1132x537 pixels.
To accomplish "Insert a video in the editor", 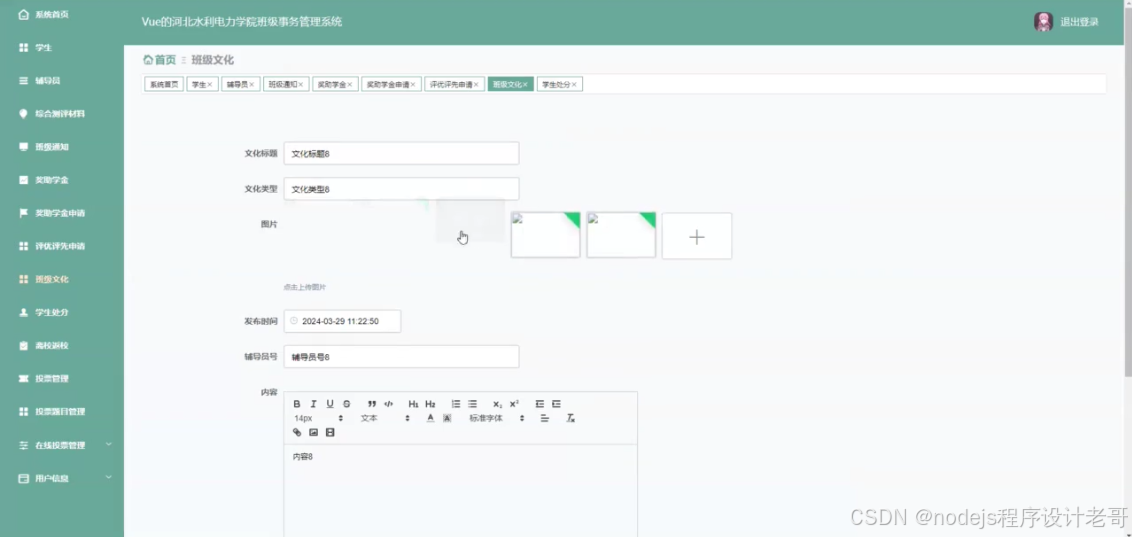I will 330,432.
